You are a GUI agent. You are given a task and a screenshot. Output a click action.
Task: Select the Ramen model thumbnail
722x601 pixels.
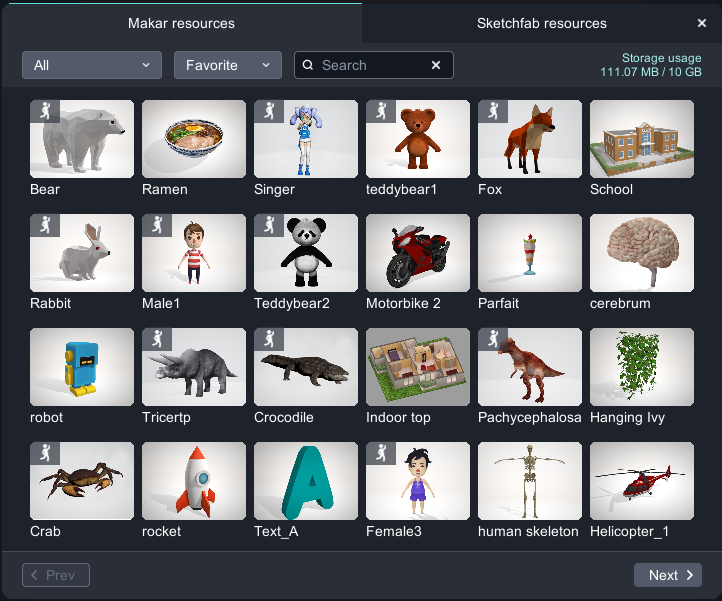coord(194,139)
